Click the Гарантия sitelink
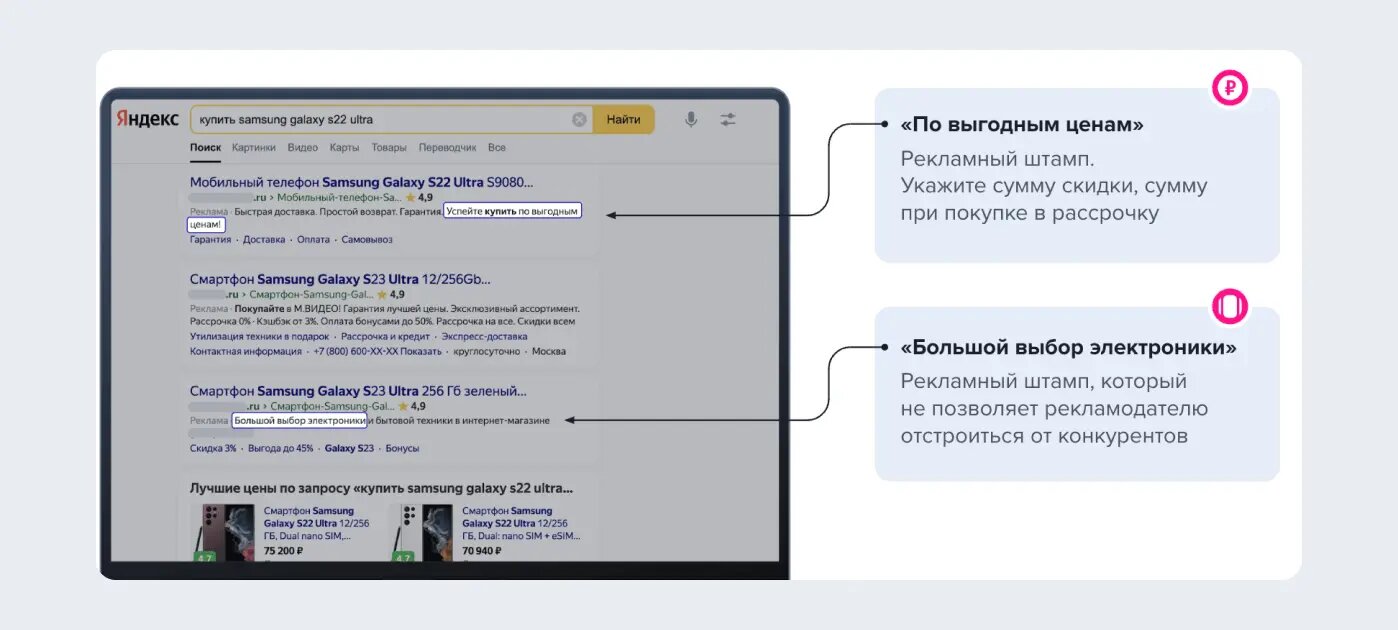Viewport: 1398px width, 630px height. 210,240
